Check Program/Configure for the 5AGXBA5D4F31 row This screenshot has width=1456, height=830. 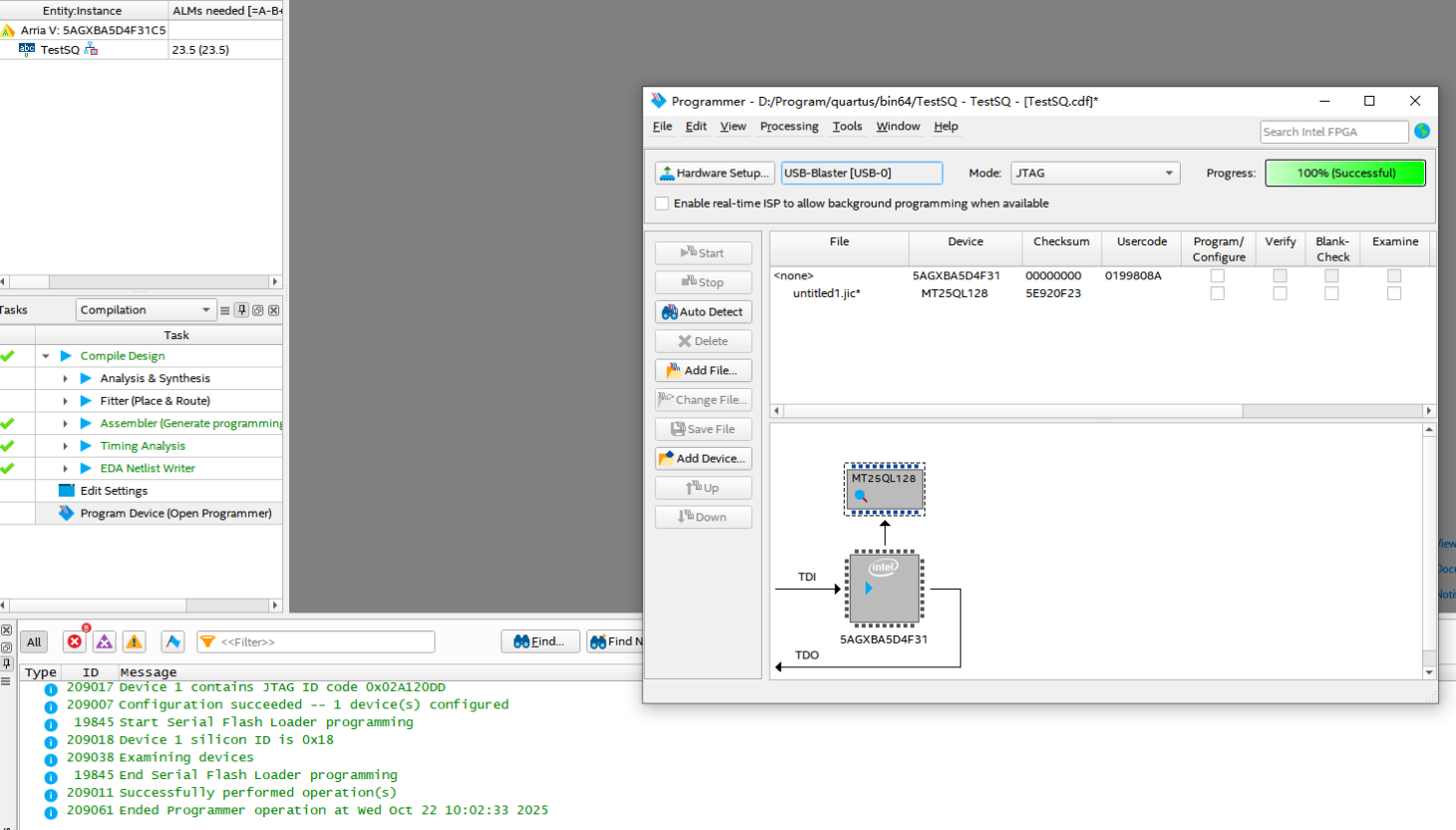[1218, 275]
